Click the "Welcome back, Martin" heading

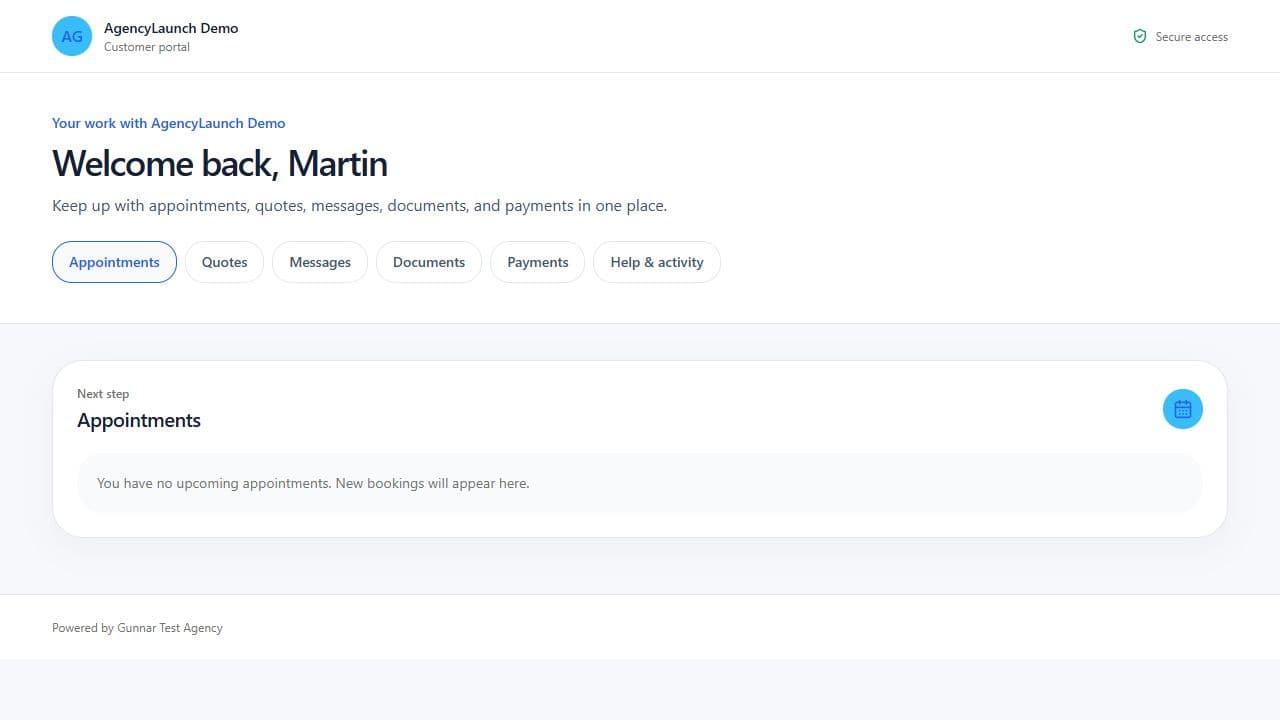tap(220, 164)
